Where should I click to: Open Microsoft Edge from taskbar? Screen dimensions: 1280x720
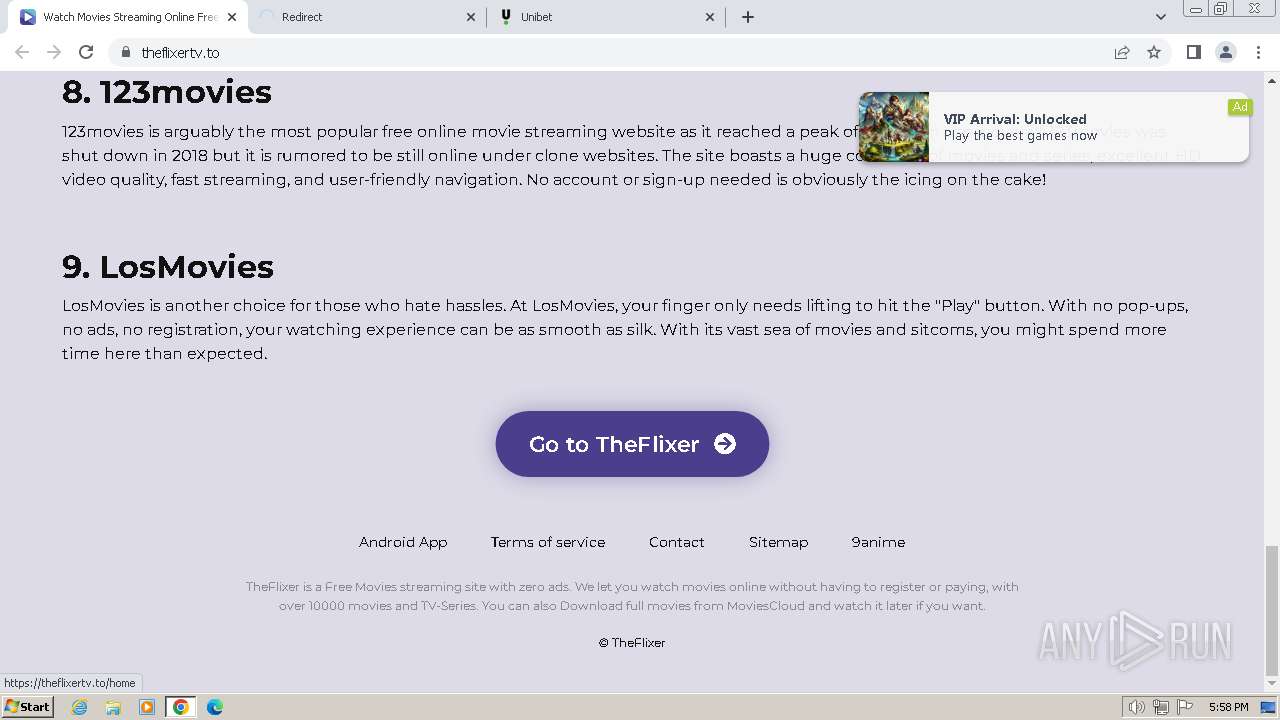pos(215,707)
